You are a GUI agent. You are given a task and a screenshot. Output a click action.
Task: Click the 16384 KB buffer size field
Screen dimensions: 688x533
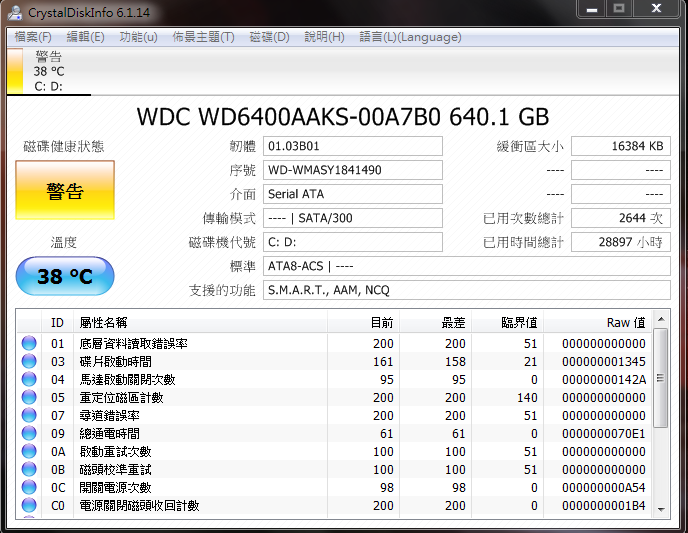621,146
